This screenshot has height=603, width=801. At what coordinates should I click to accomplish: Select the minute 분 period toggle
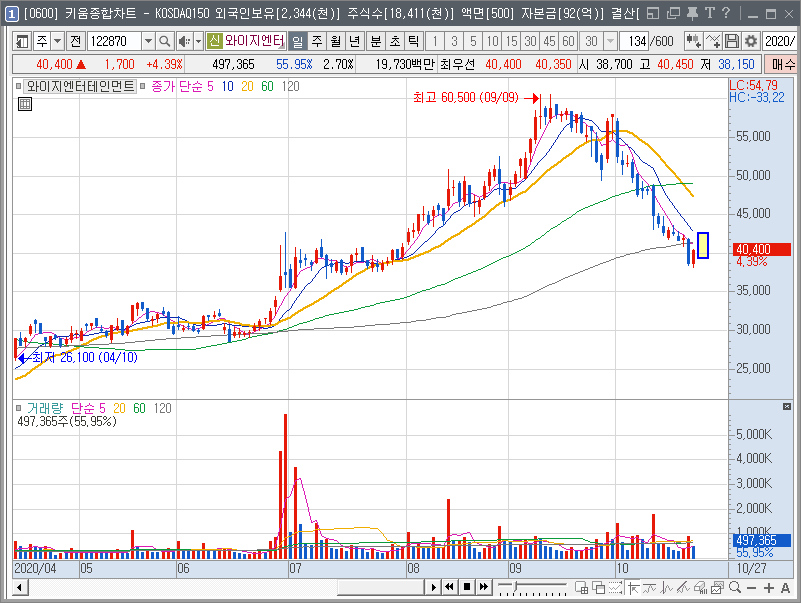pyautogui.click(x=375, y=41)
